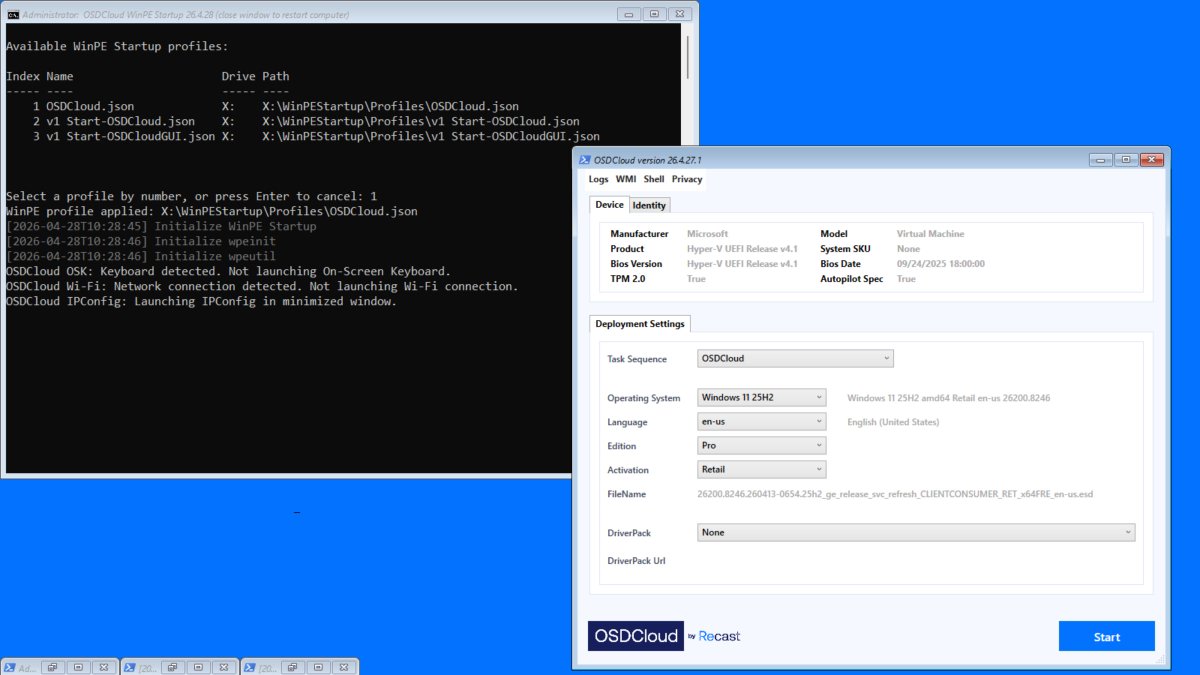Click the Product value 'Hyper-V UEFI Release v4.1'
Viewport: 1200px width, 675px height.
click(742, 249)
